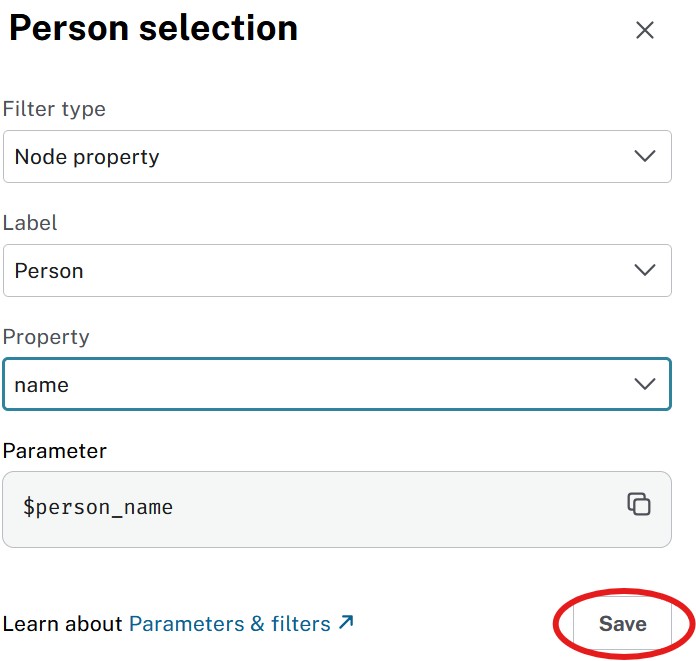Click the Property field caption
This screenshot has height=661, width=696.
pos(46,337)
